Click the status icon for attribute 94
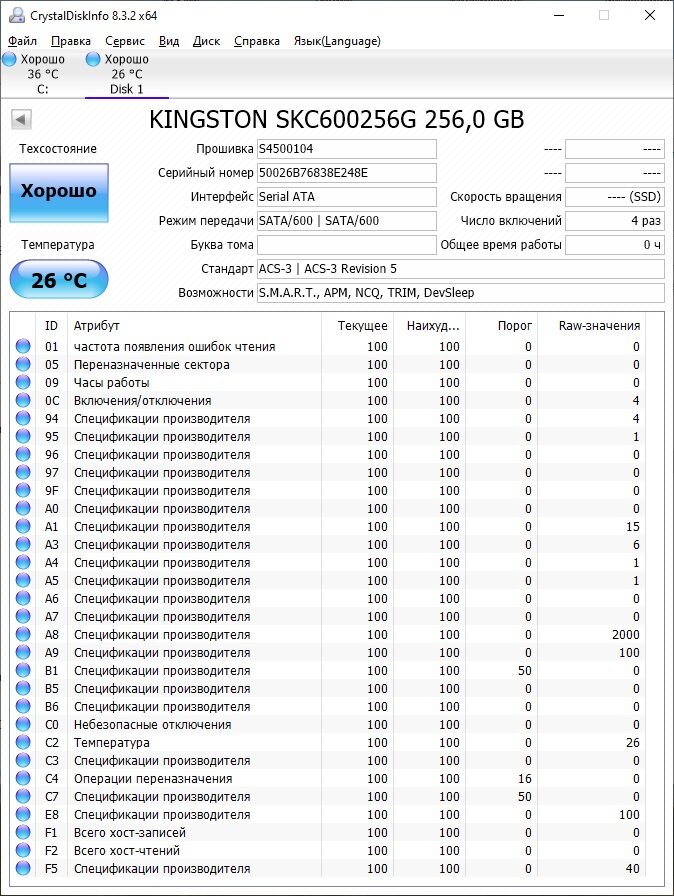674x896 pixels. pyautogui.click(x=23, y=418)
